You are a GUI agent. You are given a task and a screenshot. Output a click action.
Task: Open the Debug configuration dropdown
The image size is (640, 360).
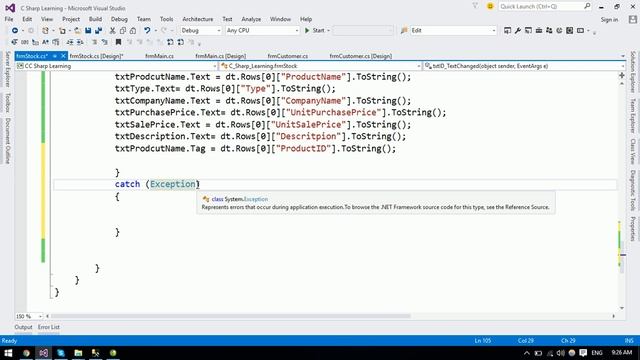(201, 31)
